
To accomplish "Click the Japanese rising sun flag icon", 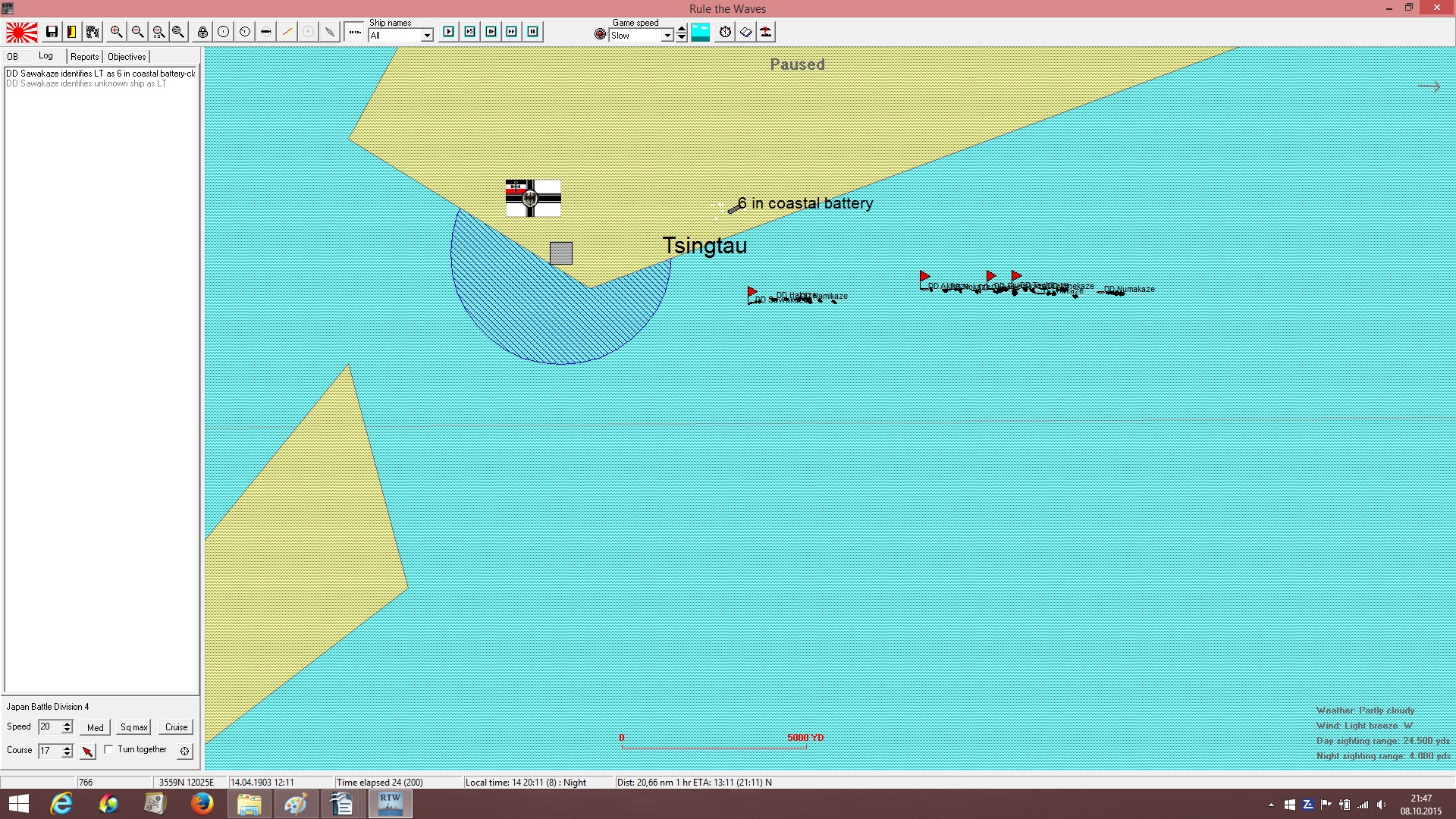I will pos(22,32).
